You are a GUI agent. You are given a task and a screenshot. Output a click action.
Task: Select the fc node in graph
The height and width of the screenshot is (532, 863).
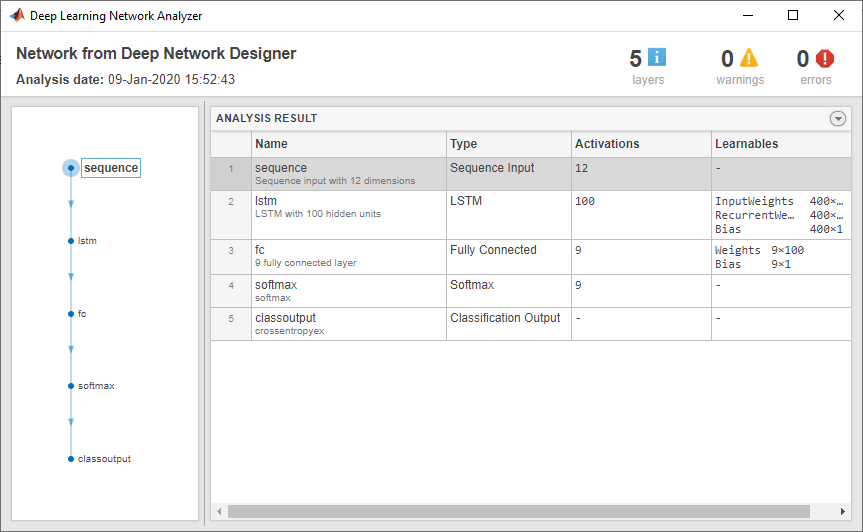(71, 314)
